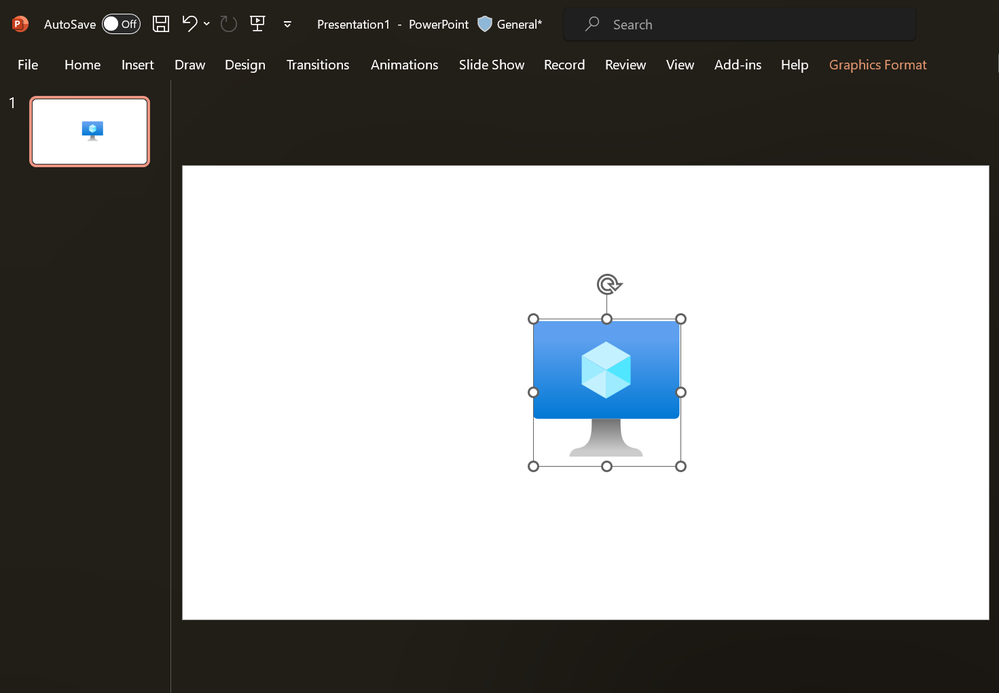Screen dimensions: 999x693
Task: Select slide 1 thumbnail in panel
Action: [90, 132]
